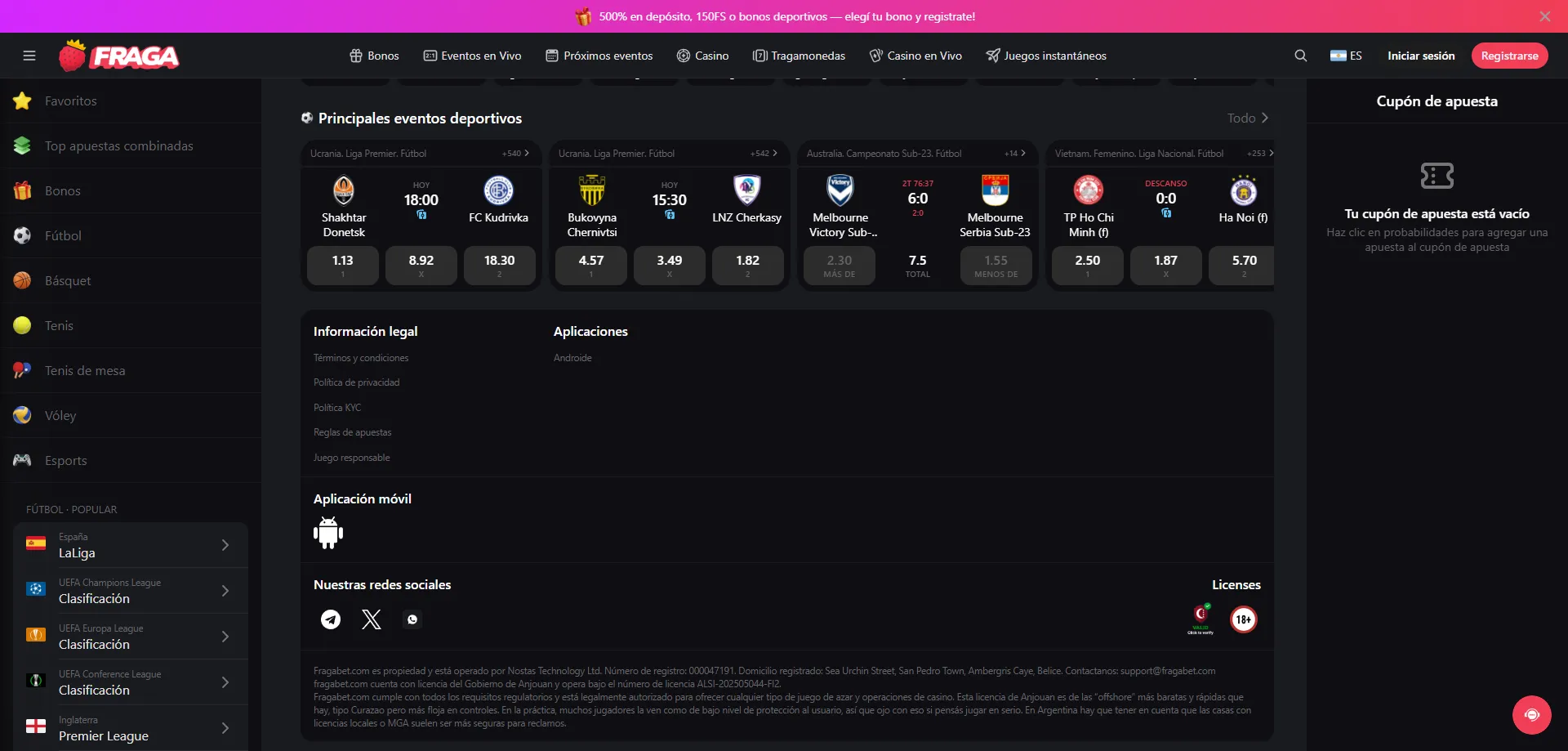Click the 18+ age restriction badge

click(x=1244, y=619)
